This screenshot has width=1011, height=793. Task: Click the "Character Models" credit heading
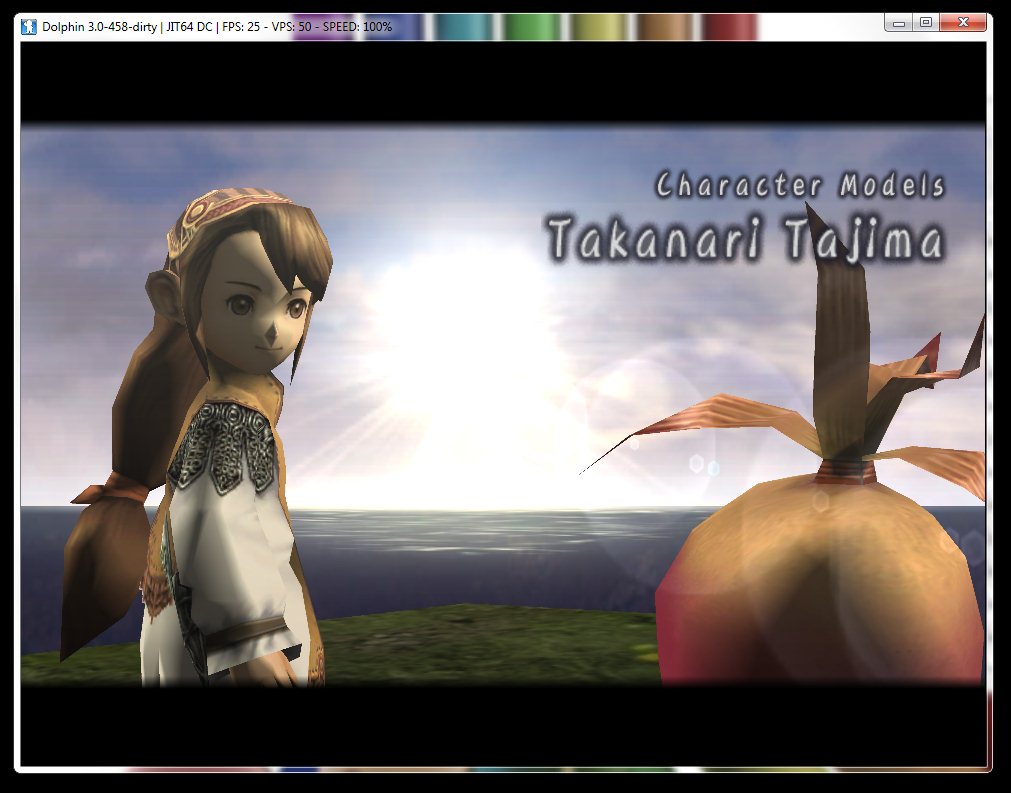coord(799,185)
